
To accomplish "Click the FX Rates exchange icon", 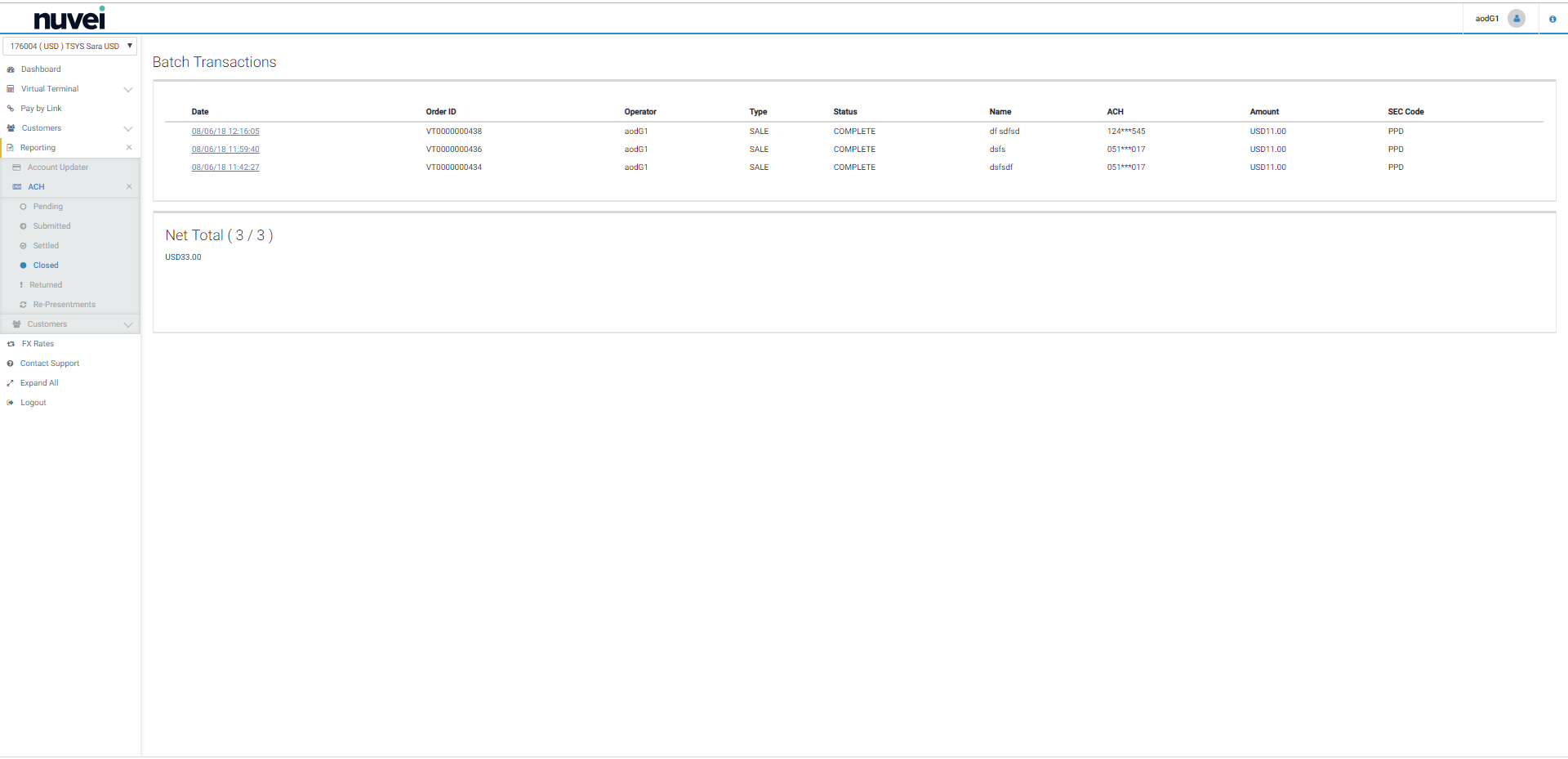I will [x=11, y=344].
